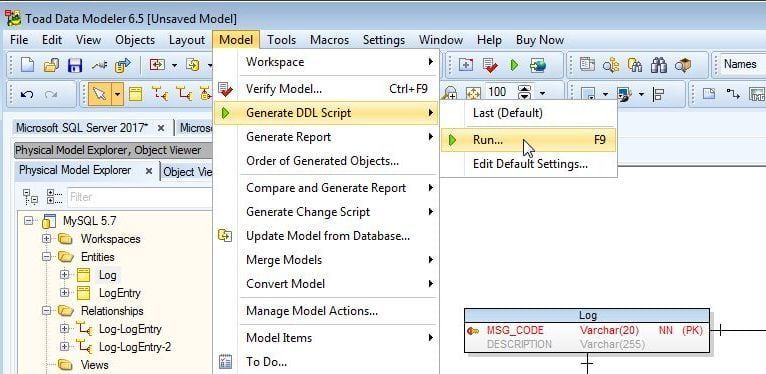Open the To Do... menu item
Screen dimensions: 766x374
[326, 362]
